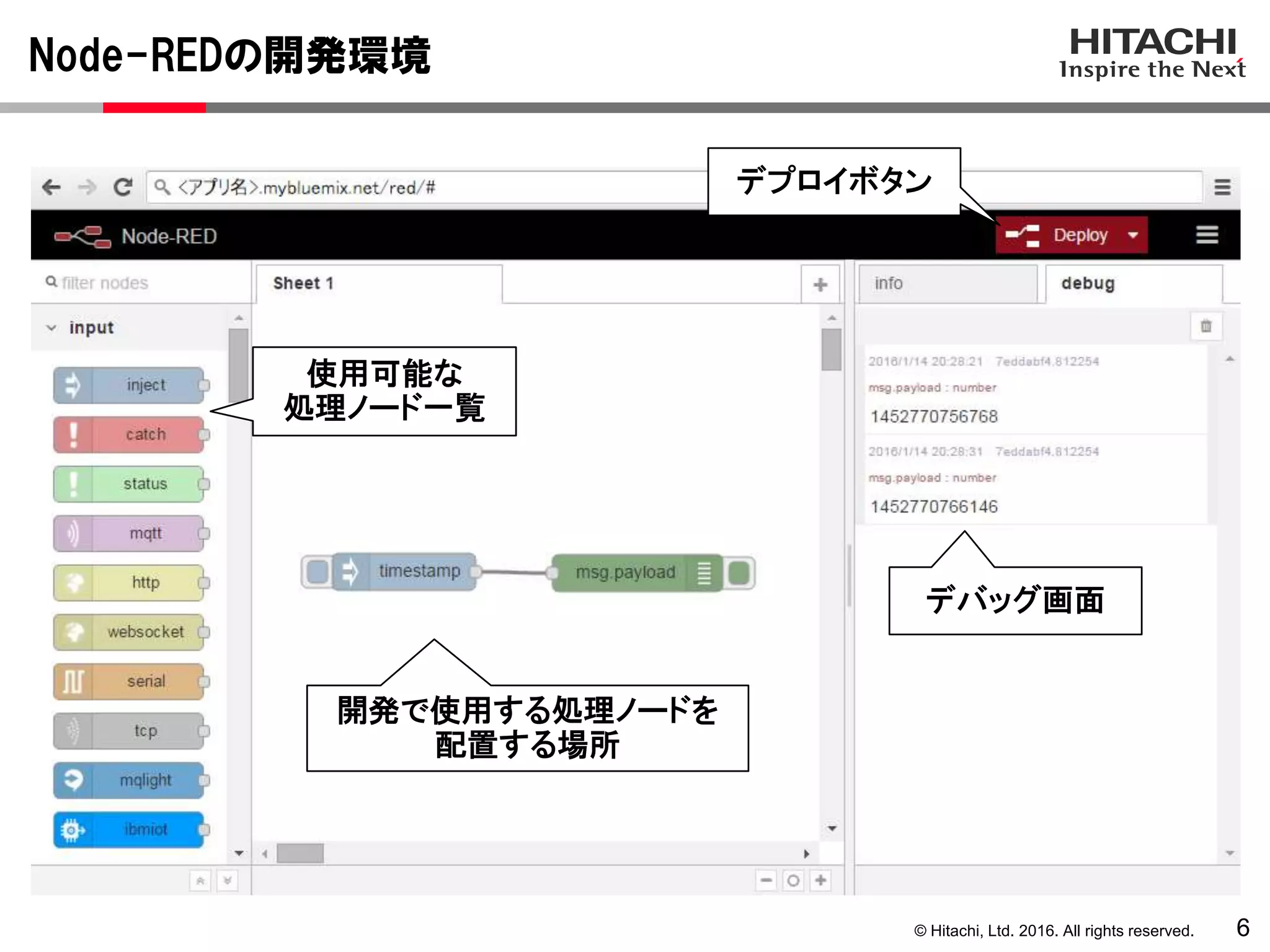Viewport: 1270px width, 952px height.
Task: Click the browser forward arrow
Action: (87, 187)
